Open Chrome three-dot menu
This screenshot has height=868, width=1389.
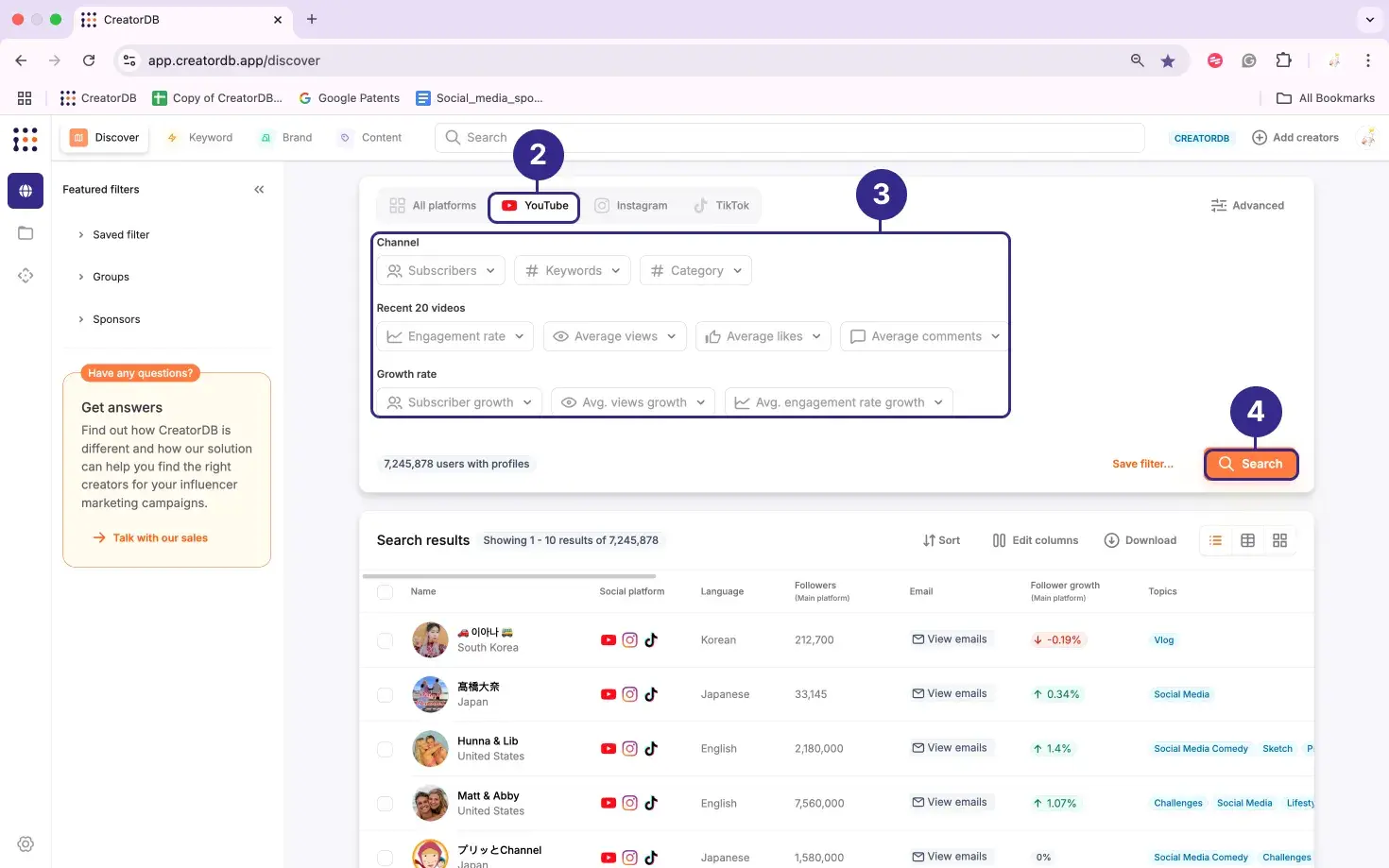pyautogui.click(x=1367, y=60)
